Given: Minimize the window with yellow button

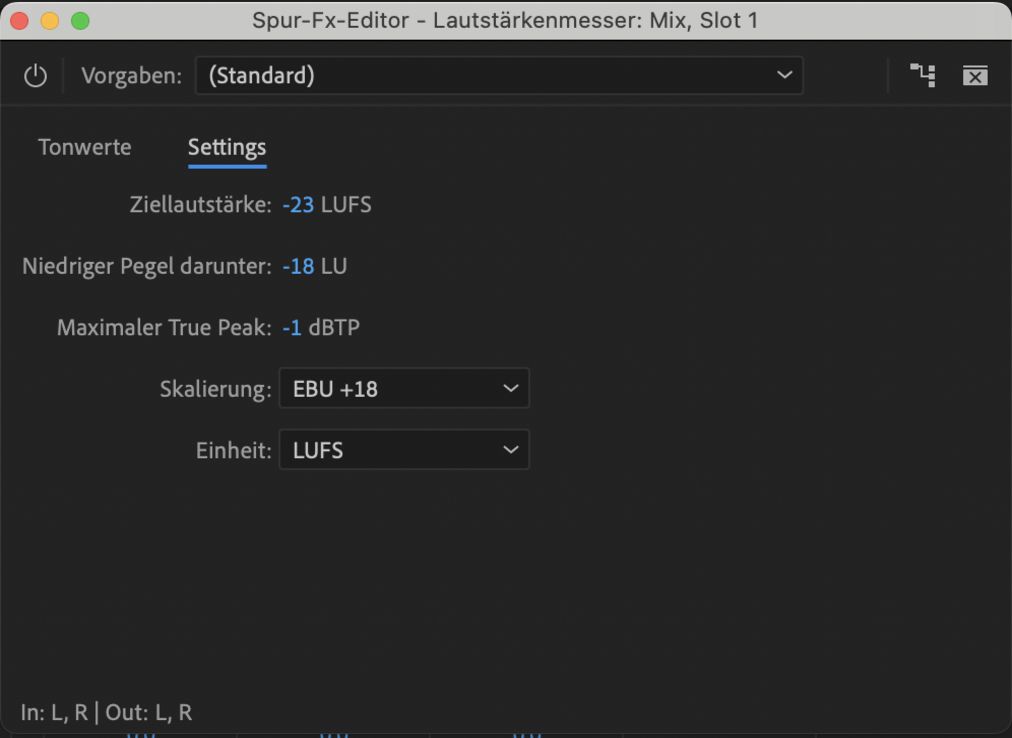Looking at the screenshot, I should pyautogui.click(x=49, y=20).
